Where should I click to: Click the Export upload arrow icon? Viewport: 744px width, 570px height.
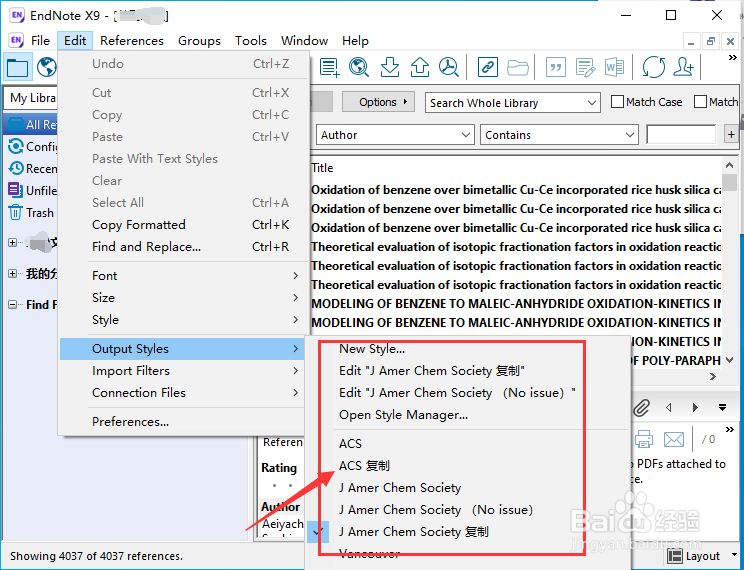419,67
